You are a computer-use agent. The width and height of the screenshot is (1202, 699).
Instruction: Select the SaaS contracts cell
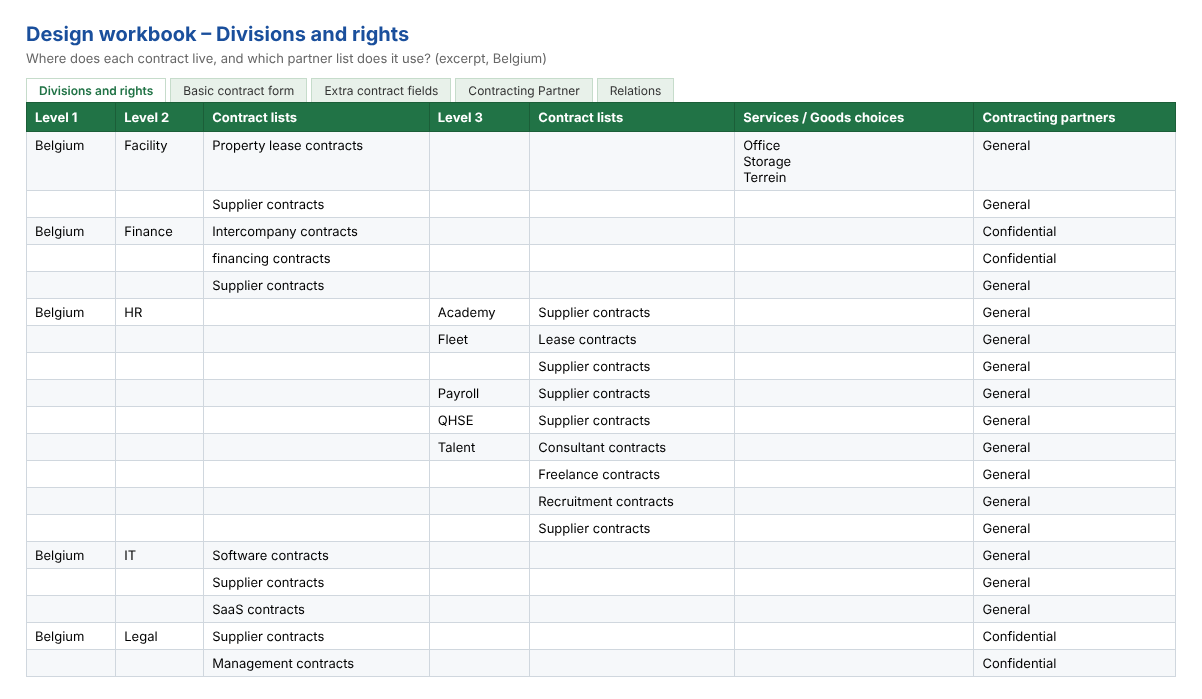click(x=317, y=609)
